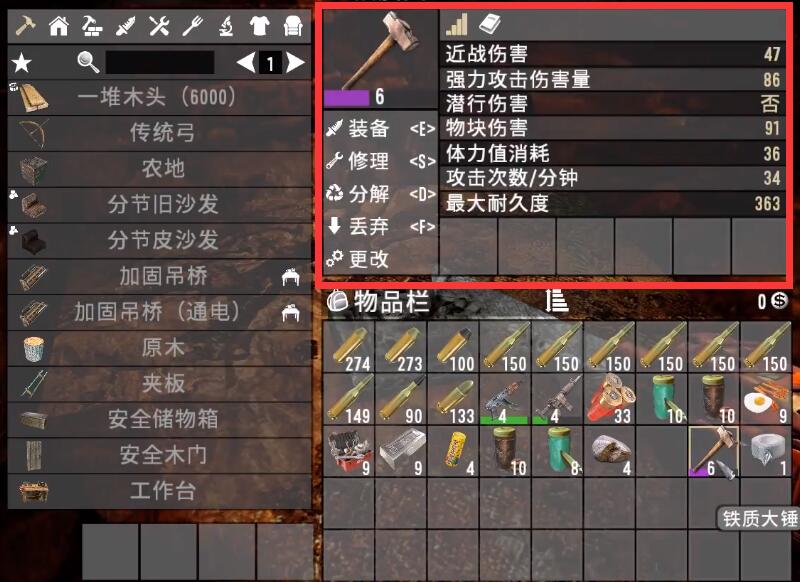Viewport: 800px width, 582px height.
Task: Open the fork food category icon
Action: point(192,25)
